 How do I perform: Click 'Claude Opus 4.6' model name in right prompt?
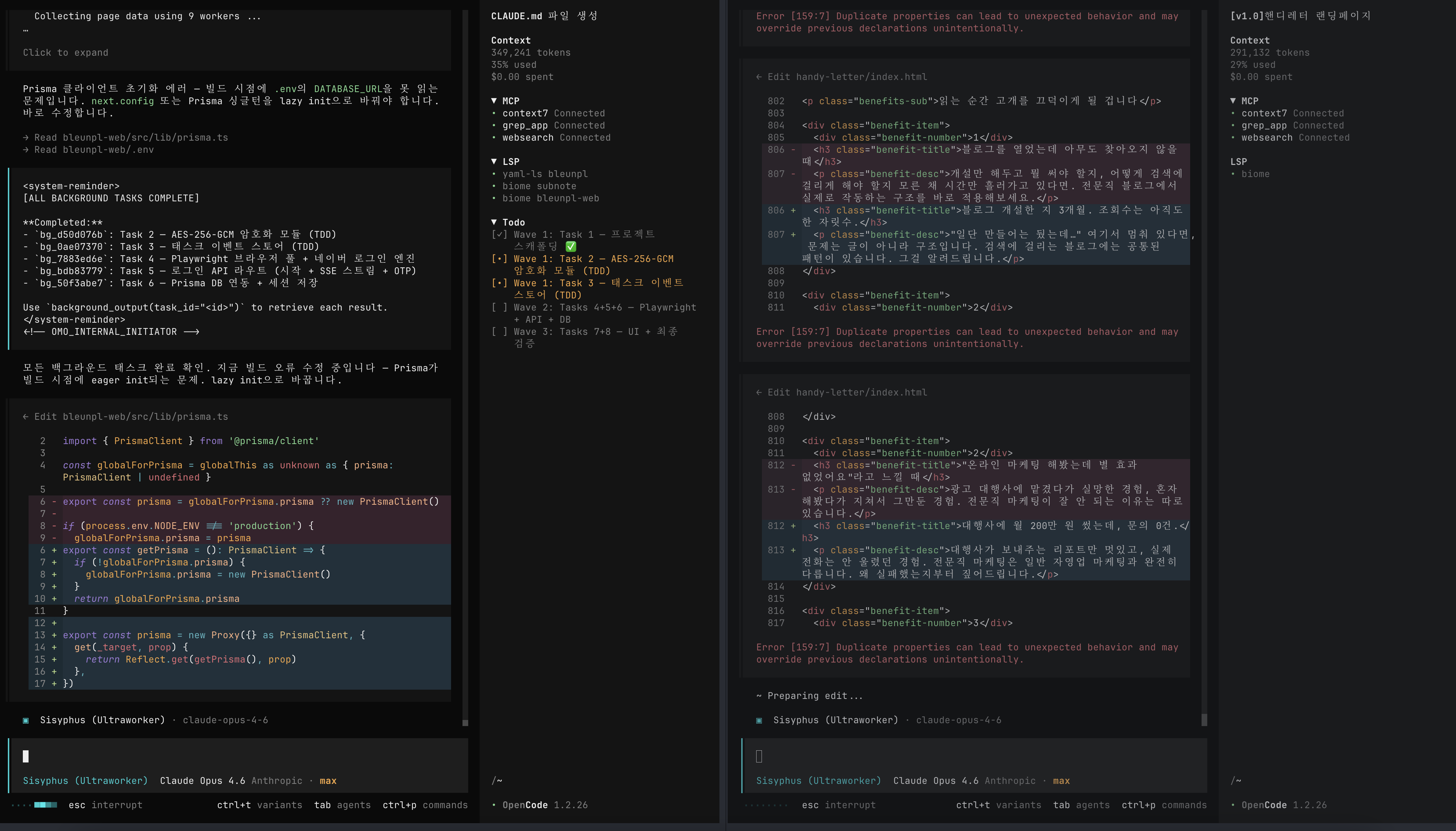(936, 781)
